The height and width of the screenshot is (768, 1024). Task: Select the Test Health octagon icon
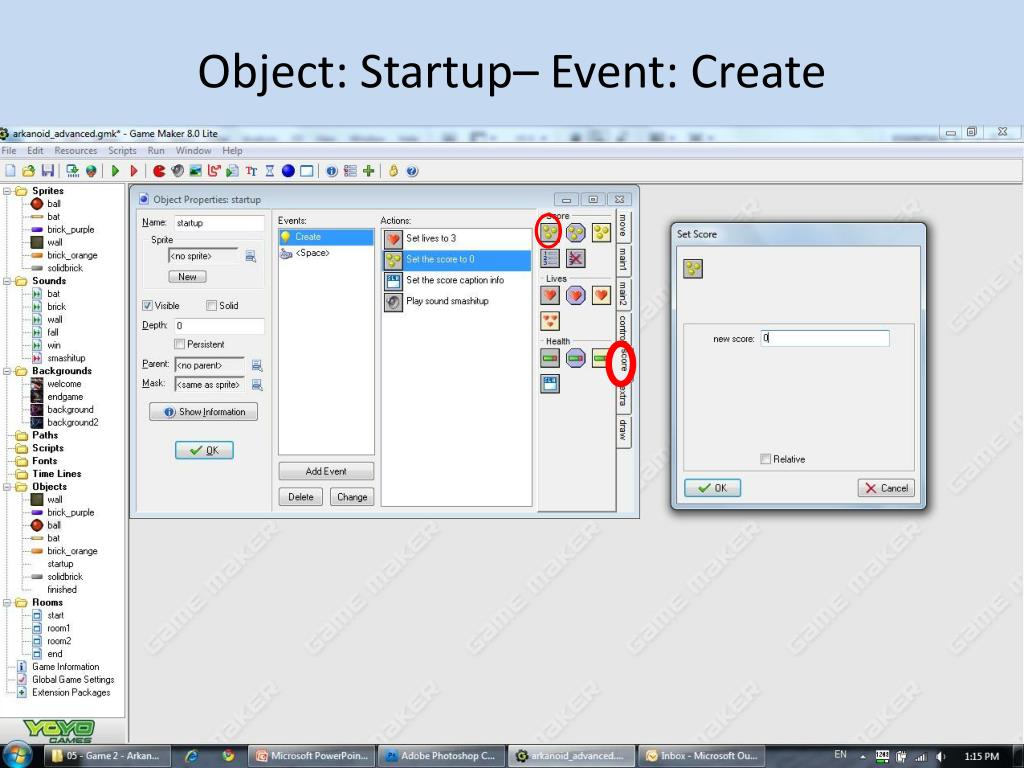(575, 358)
